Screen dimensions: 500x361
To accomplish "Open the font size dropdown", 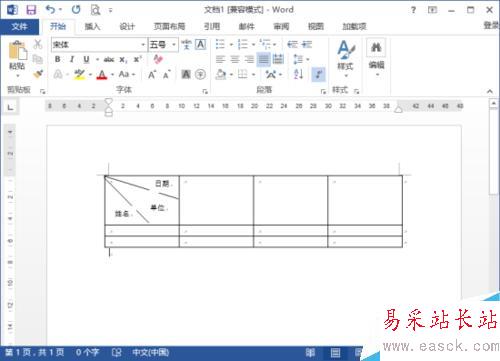I will click(x=174, y=44).
